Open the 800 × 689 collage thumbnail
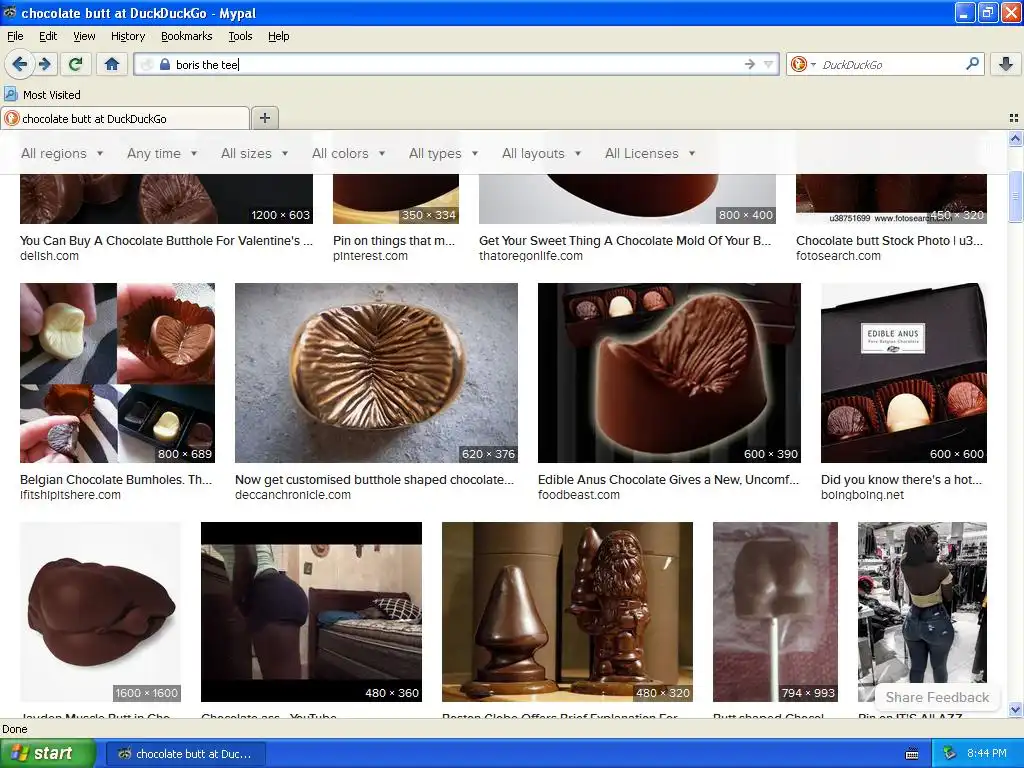 [118, 373]
